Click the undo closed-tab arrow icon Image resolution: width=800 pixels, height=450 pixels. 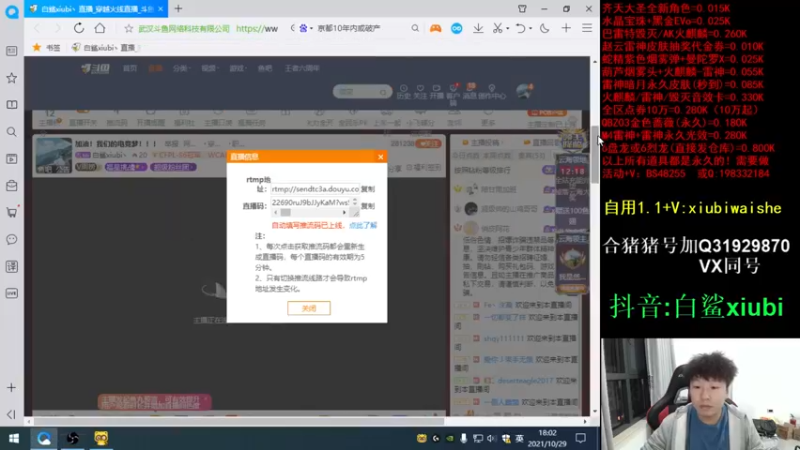click(x=520, y=29)
